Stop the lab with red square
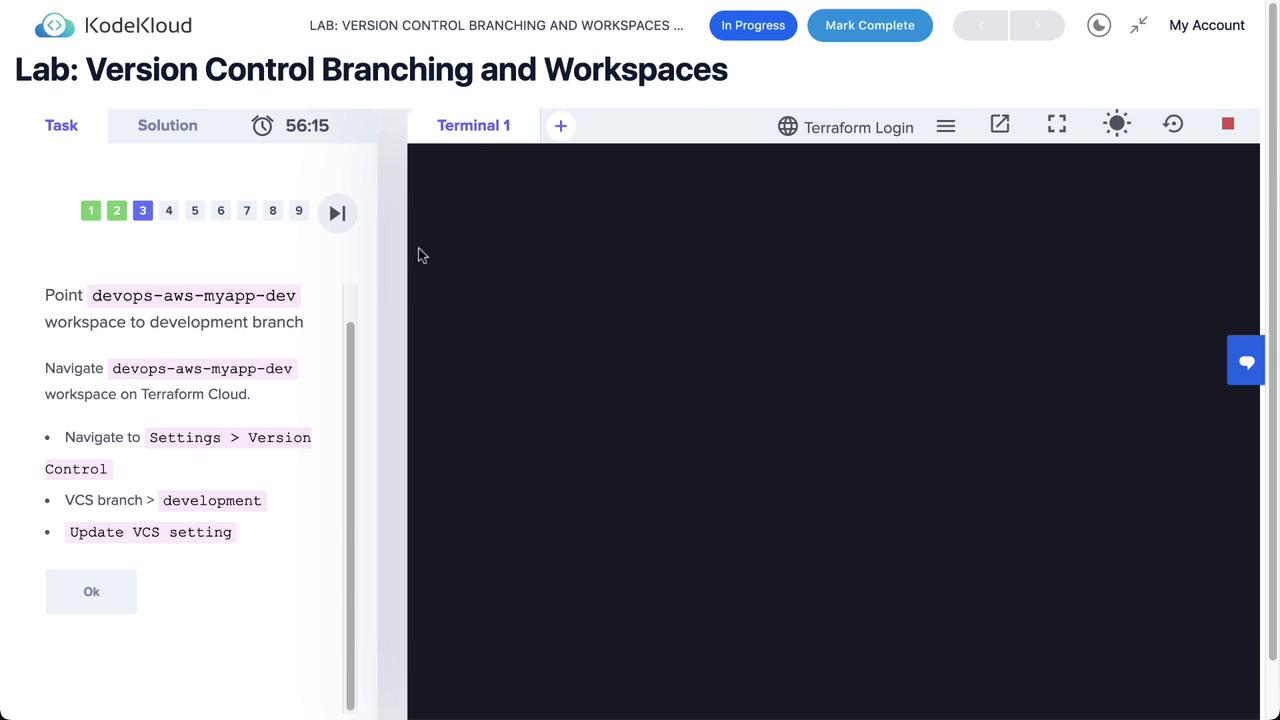The width and height of the screenshot is (1280, 720). [1228, 123]
